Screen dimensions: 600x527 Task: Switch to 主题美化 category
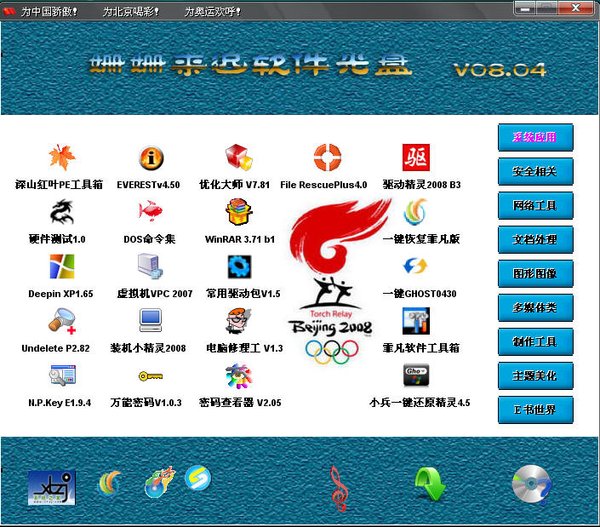coord(535,375)
